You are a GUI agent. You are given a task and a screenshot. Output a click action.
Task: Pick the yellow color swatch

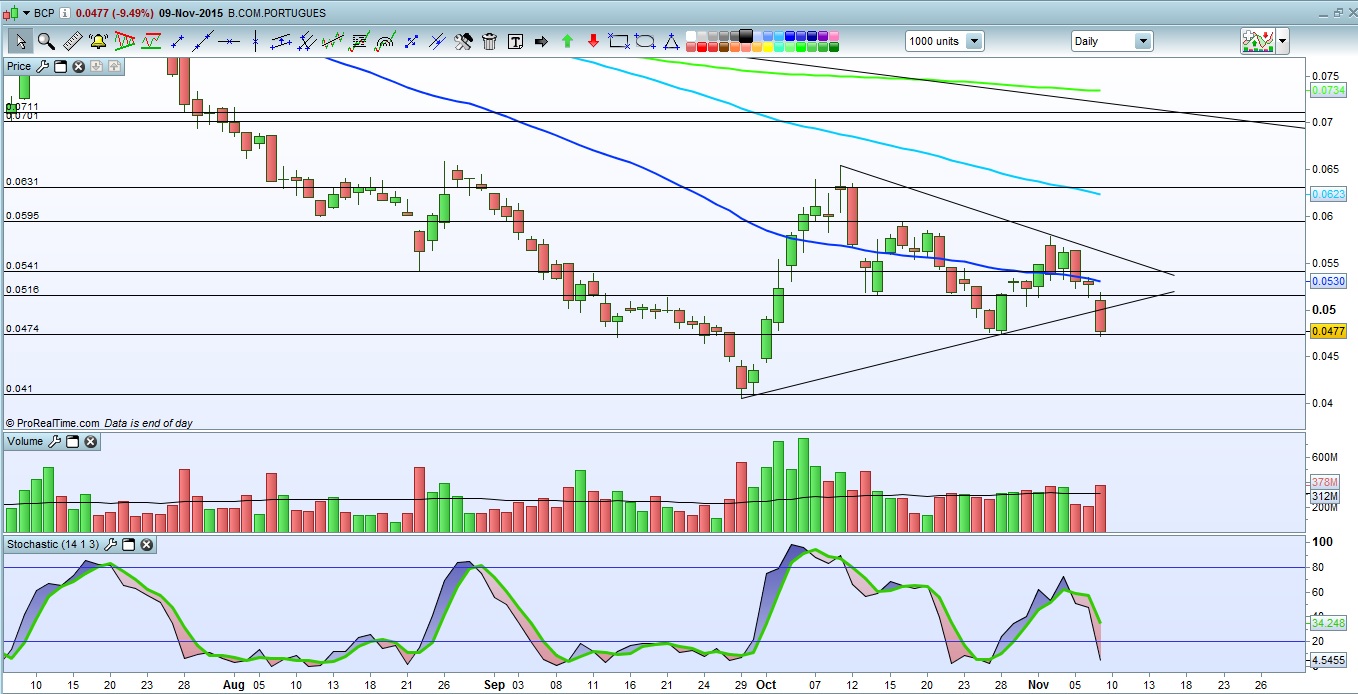pos(768,47)
